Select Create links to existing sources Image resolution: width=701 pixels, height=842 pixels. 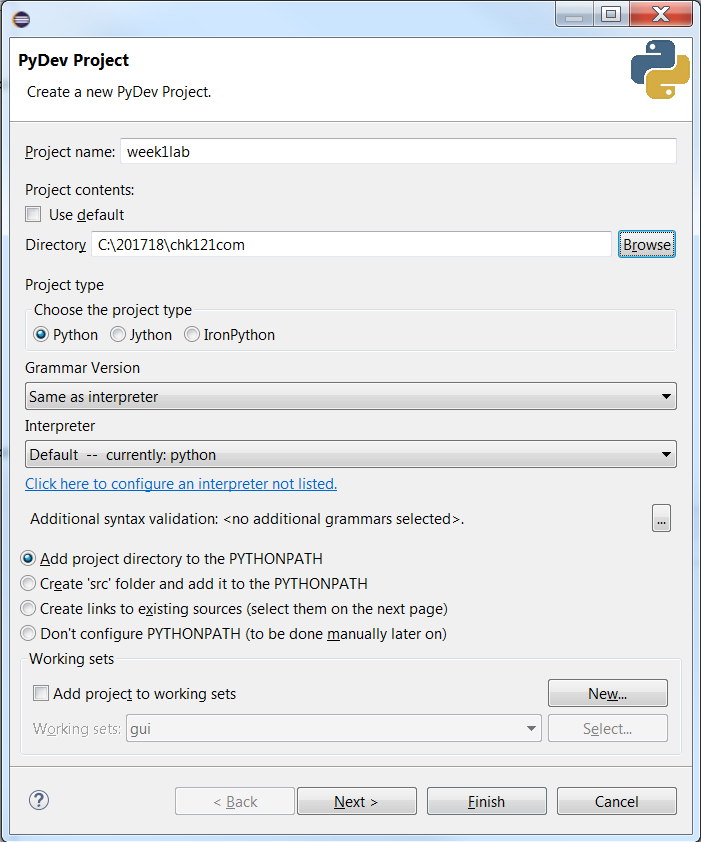[29, 608]
